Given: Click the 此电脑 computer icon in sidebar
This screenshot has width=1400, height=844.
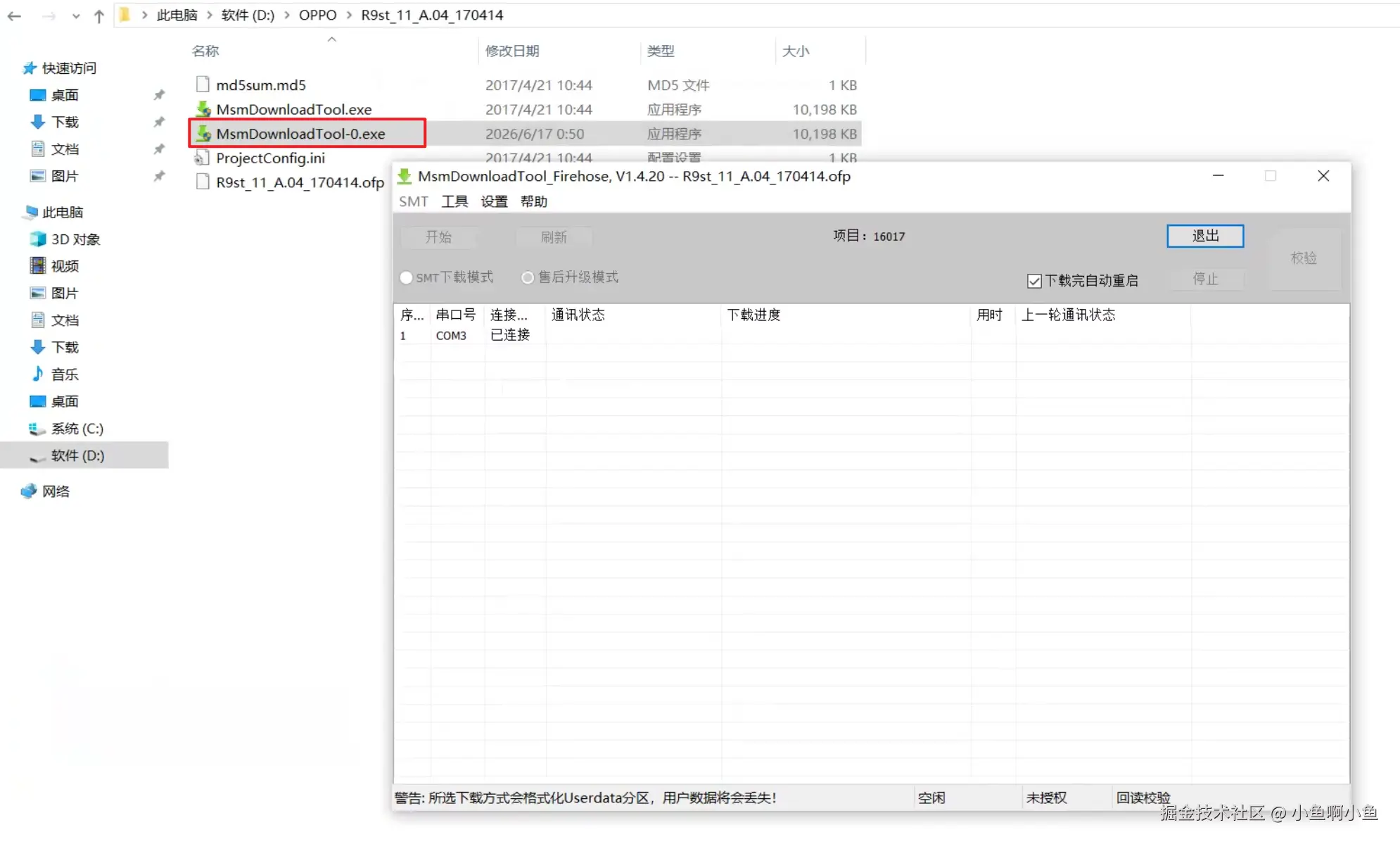Looking at the screenshot, I should (x=31, y=212).
